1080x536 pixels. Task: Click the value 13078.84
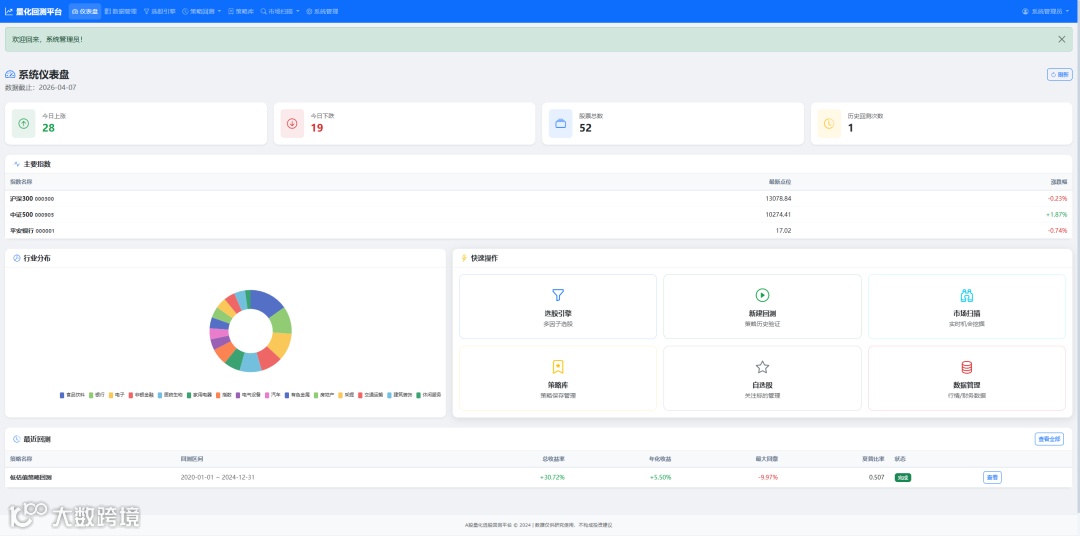pos(778,198)
